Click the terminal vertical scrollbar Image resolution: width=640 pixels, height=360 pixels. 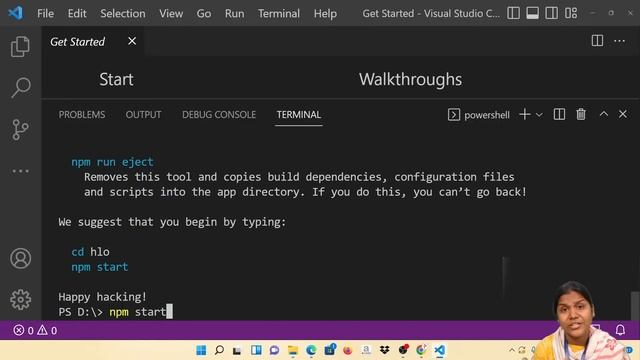(635, 306)
